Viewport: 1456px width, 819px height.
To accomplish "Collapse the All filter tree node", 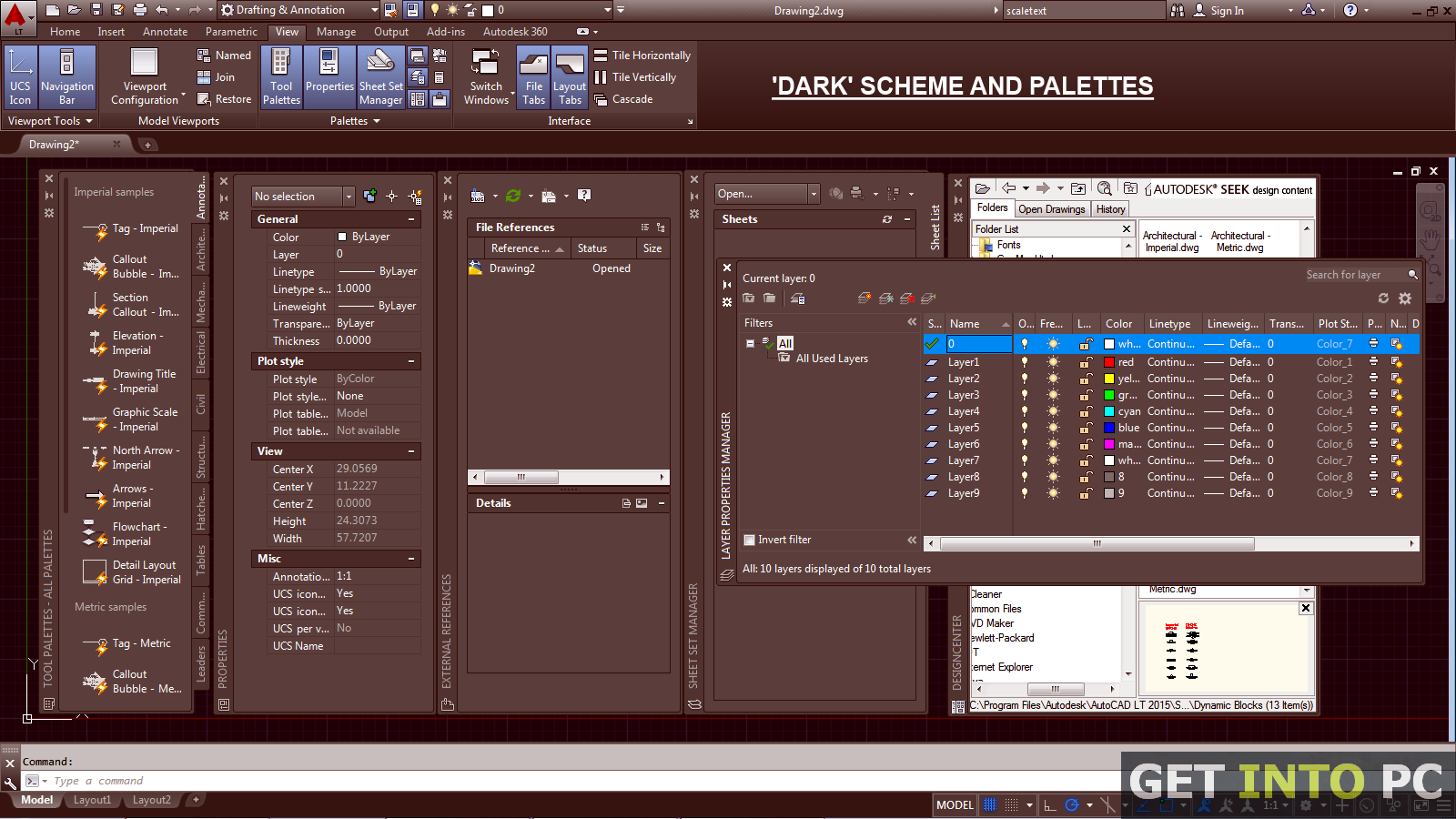I will point(750,343).
